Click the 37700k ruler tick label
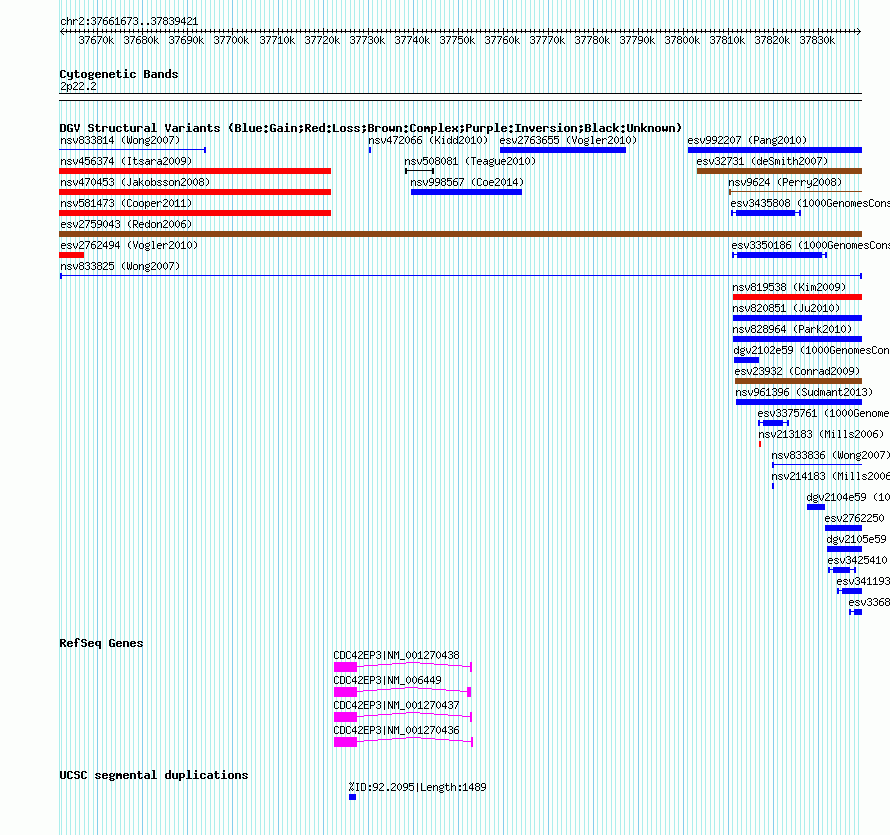 click(231, 40)
